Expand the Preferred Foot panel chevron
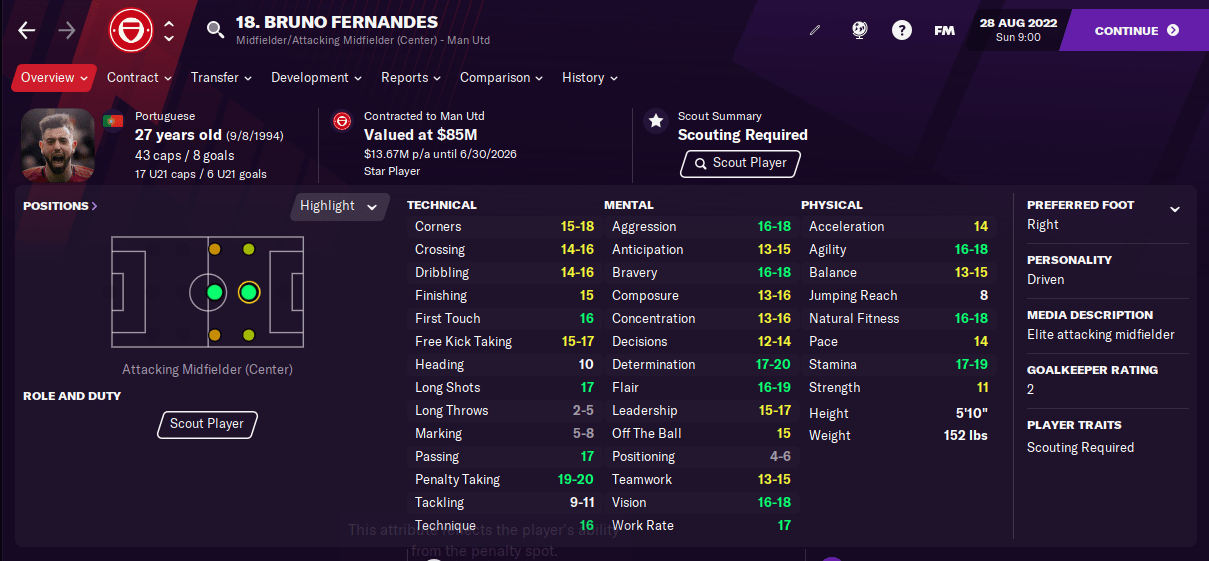 pyautogui.click(x=1175, y=209)
